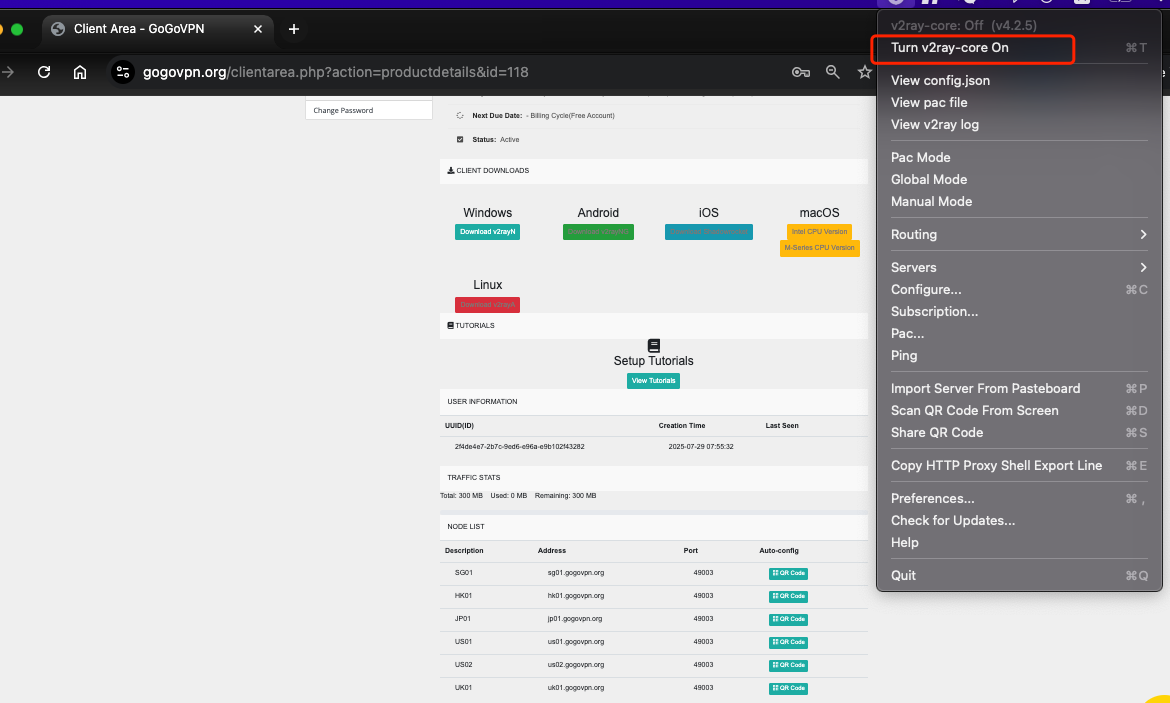Screen dimensions: 1170x703
Task: Reload the GoGoVPN page
Action: pyautogui.click(x=44, y=72)
